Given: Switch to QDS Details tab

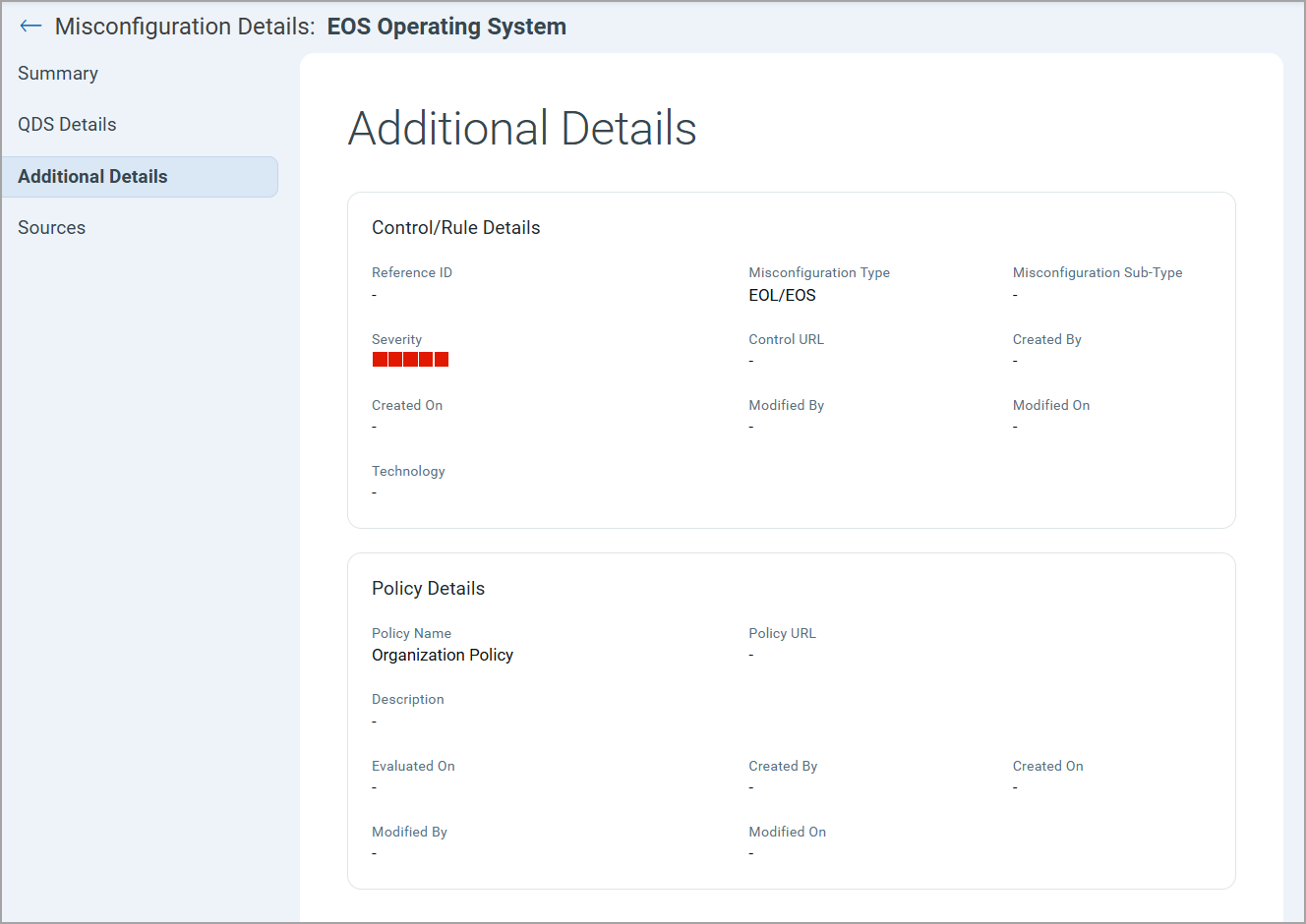Looking at the screenshot, I should pyautogui.click(x=67, y=125).
